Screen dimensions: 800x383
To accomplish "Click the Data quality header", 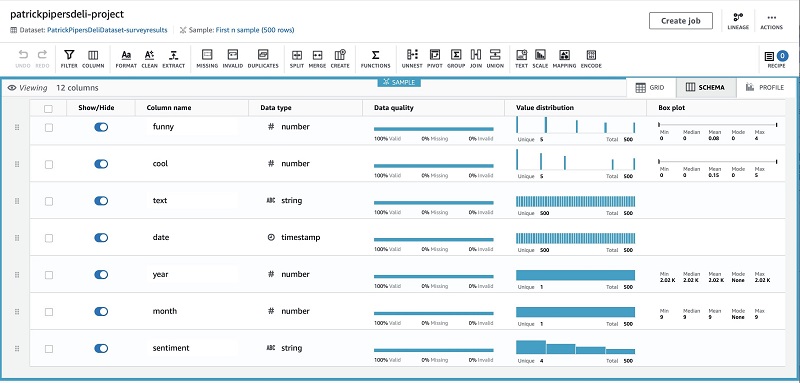I will (x=393, y=108).
